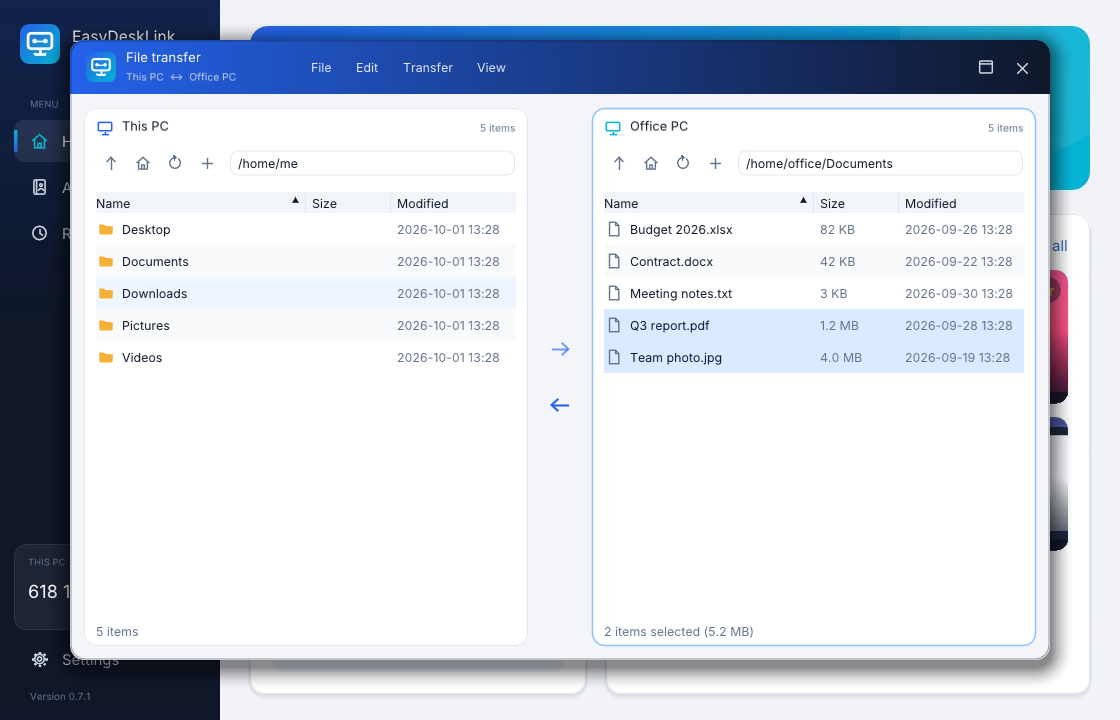
Task: Sort Office PC list by Size column
Action: (x=856, y=204)
